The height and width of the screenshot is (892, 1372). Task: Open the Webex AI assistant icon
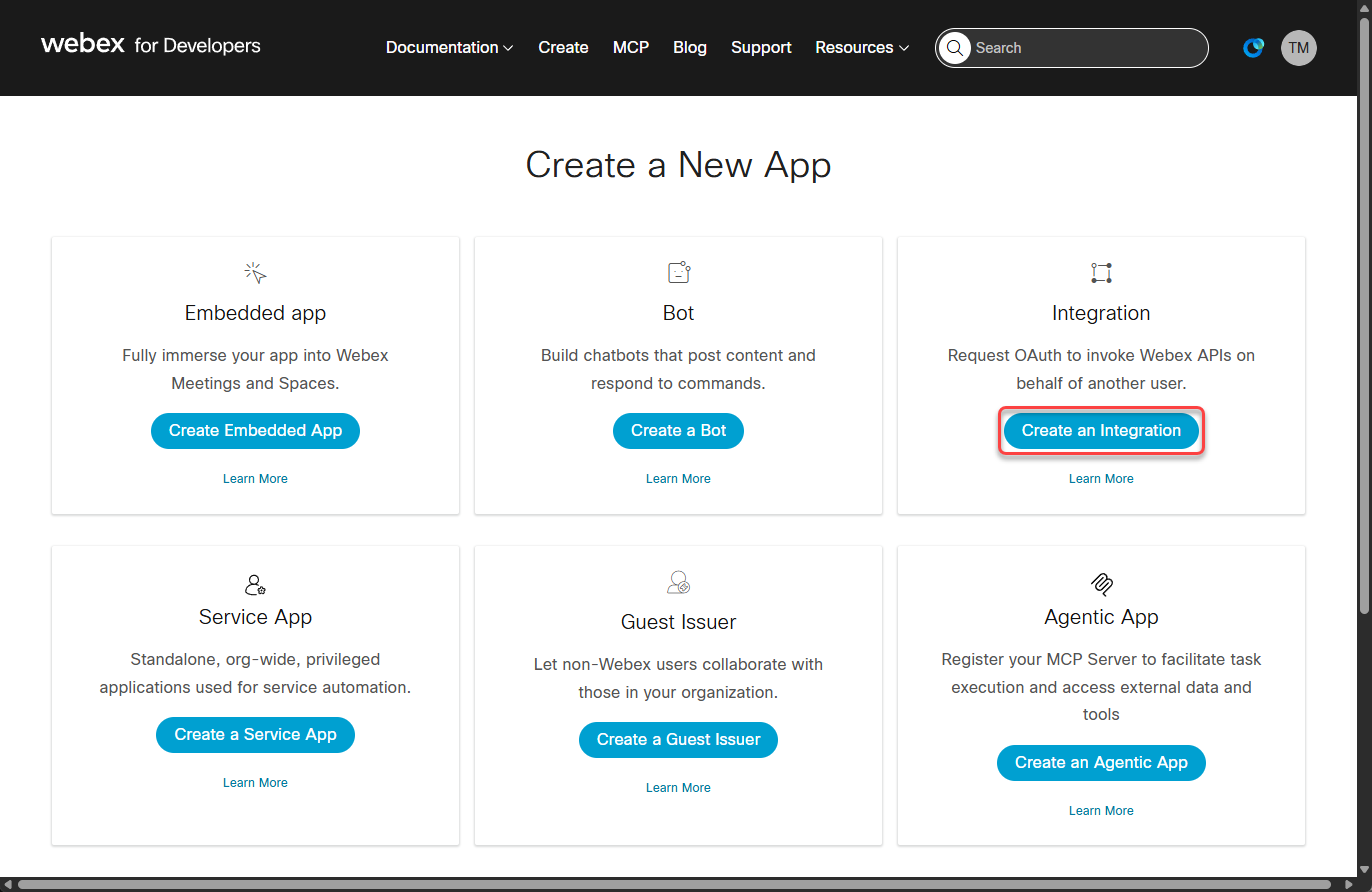pos(1253,47)
